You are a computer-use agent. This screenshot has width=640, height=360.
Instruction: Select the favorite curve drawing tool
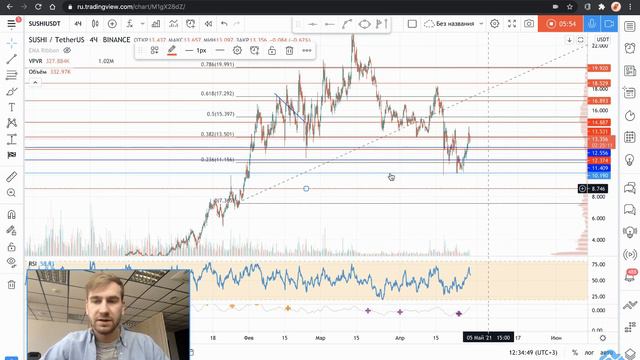347,24
